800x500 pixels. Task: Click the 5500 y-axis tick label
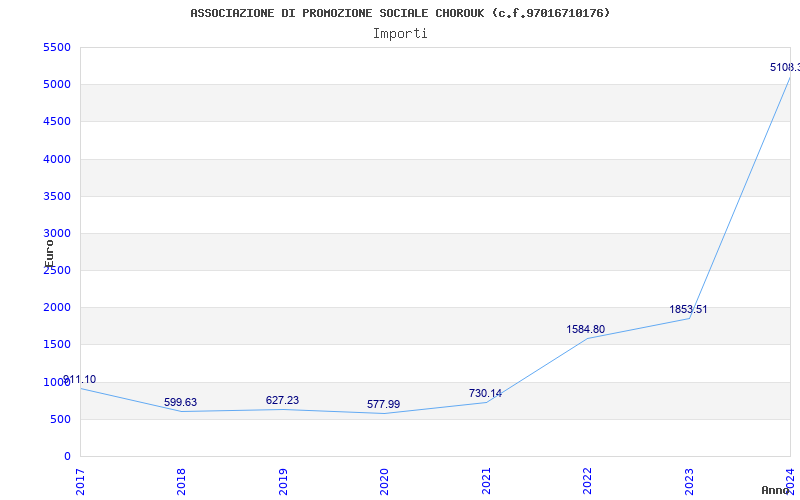[x=57, y=47]
